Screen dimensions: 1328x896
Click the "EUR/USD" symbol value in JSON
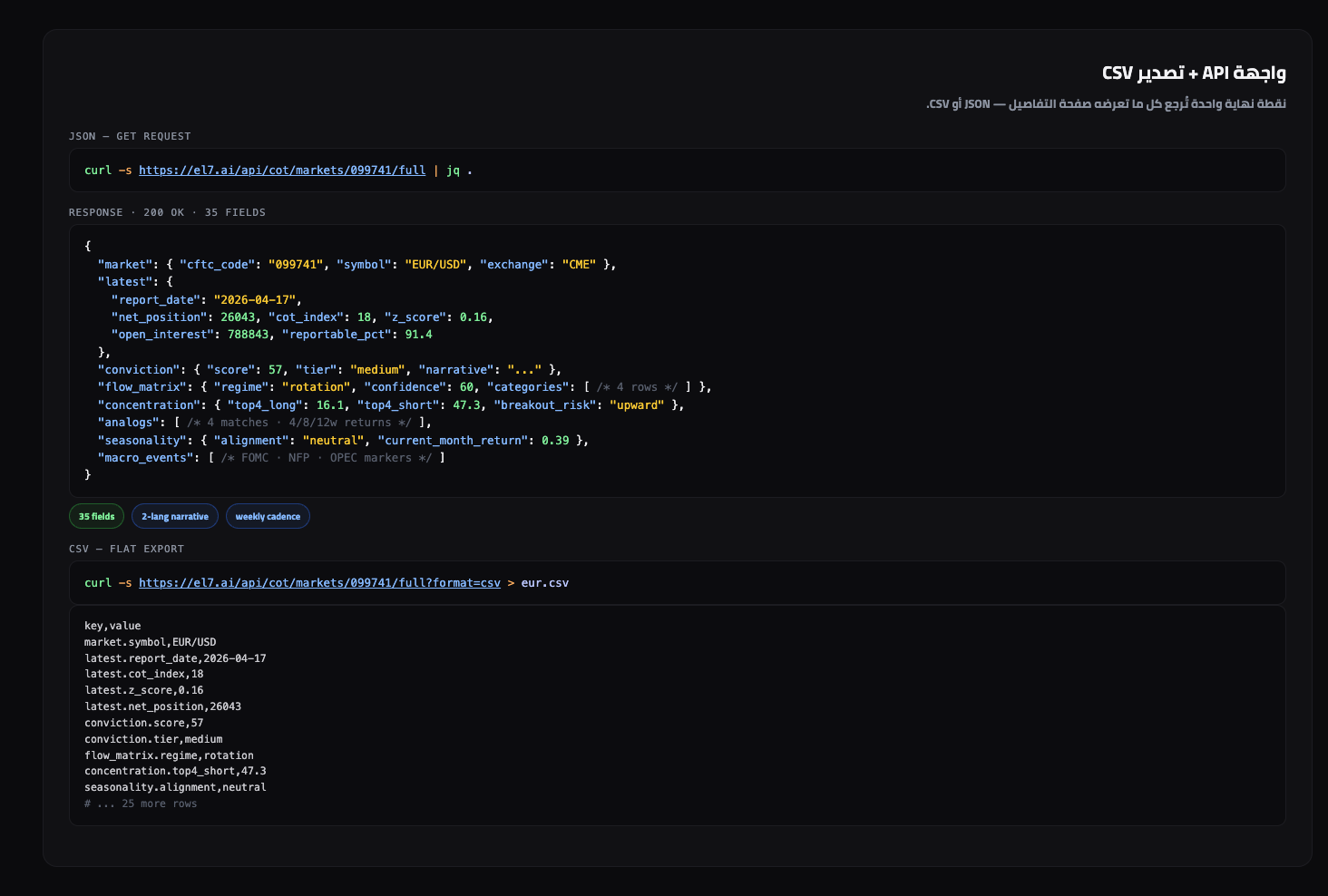[435, 265]
